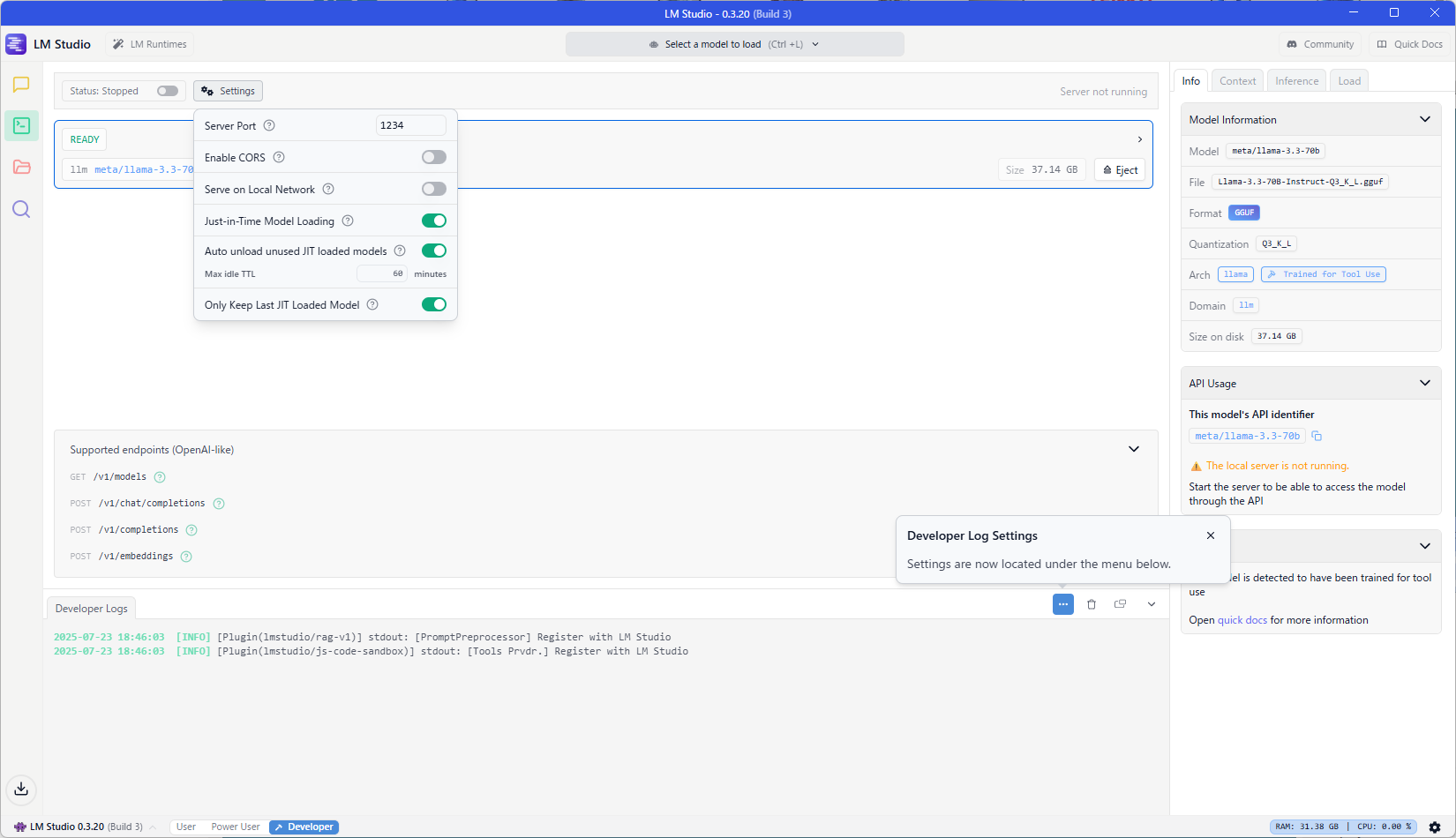Switch to Power User mode
The height and width of the screenshot is (838, 1456).
tap(235, 827)
